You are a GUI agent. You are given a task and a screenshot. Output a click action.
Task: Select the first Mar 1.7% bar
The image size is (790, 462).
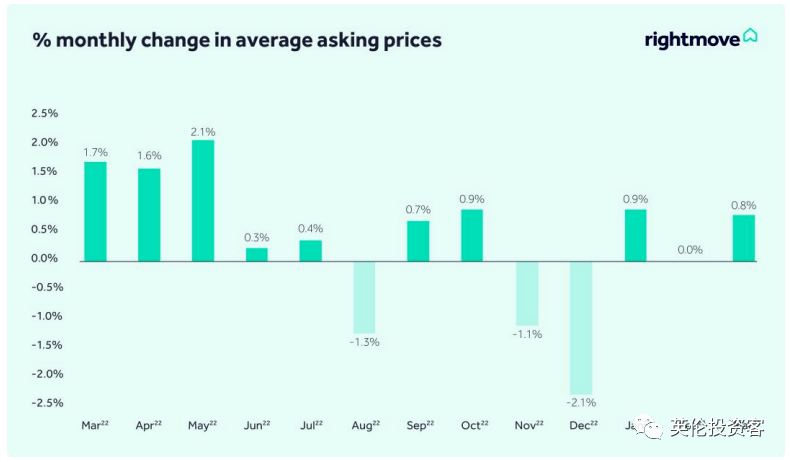tap(95, 211)
